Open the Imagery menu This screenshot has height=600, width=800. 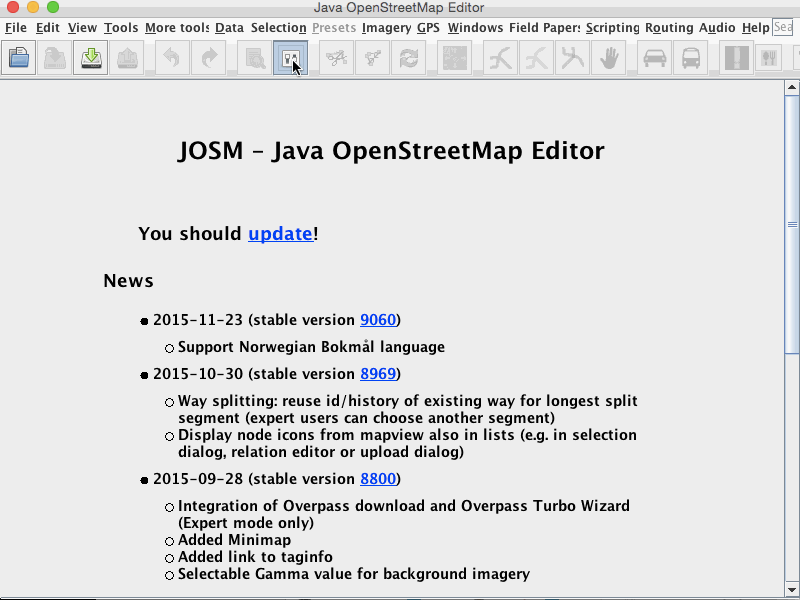click(386, 28)
